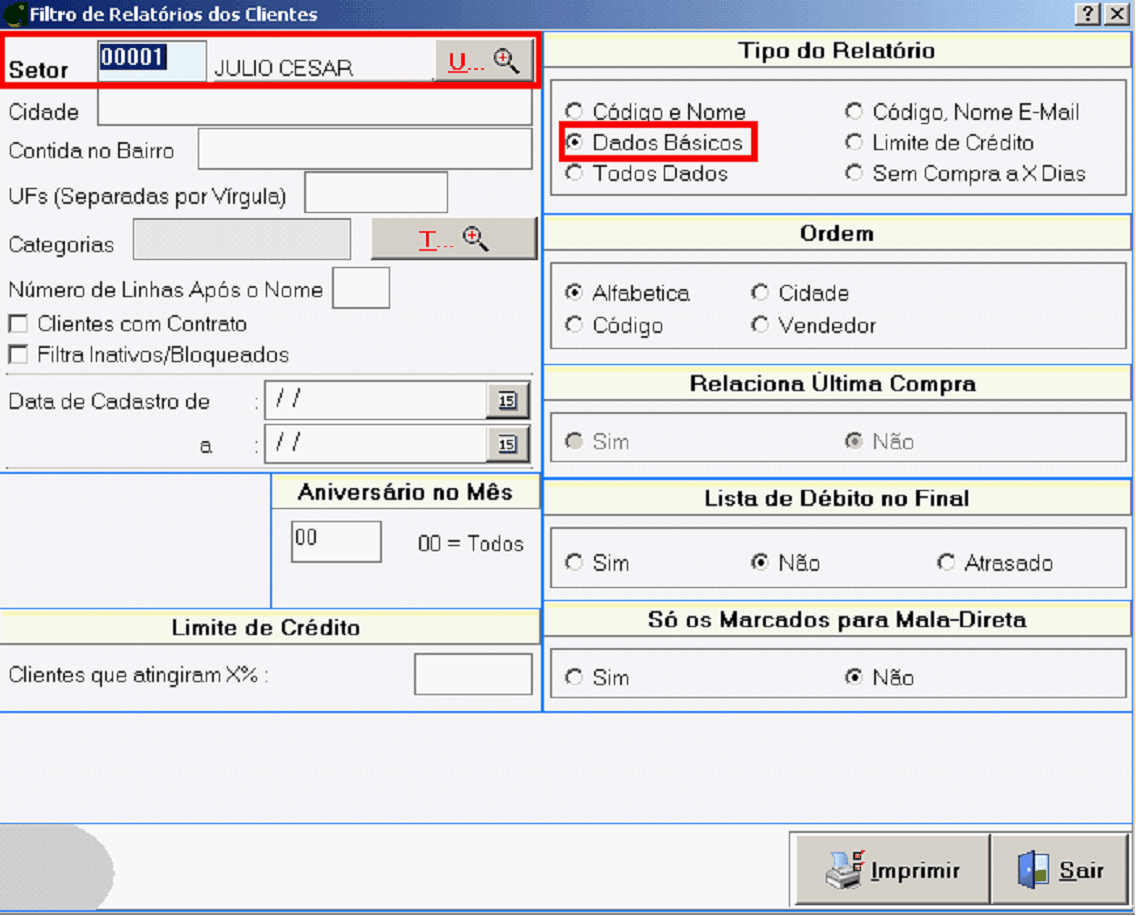Select Todos Dados report type
Viewport: 1136px width, 916px height.
pyautogui.click(x=574, y=173)
